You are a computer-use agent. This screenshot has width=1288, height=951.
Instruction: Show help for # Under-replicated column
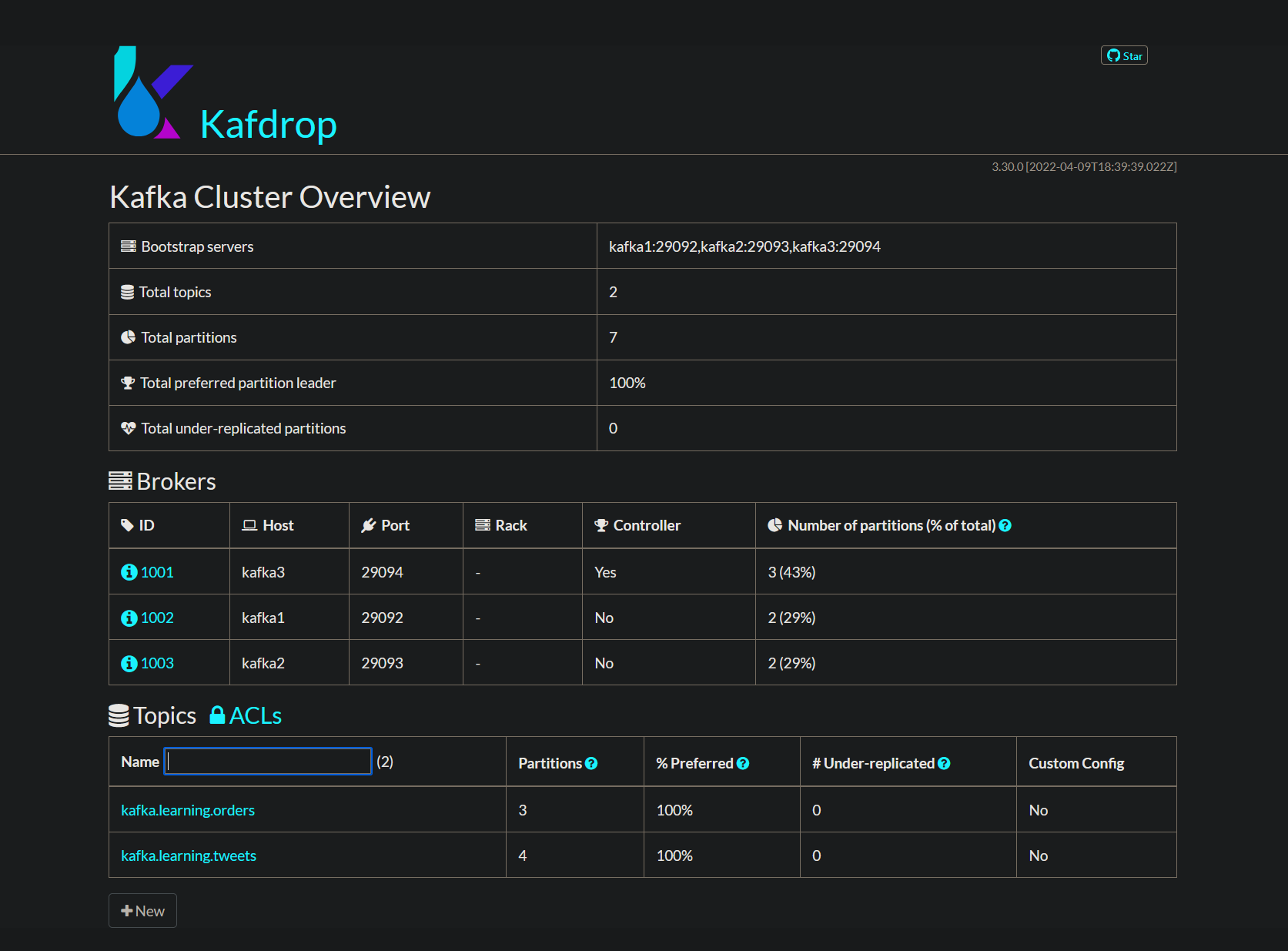coord(944,764)
